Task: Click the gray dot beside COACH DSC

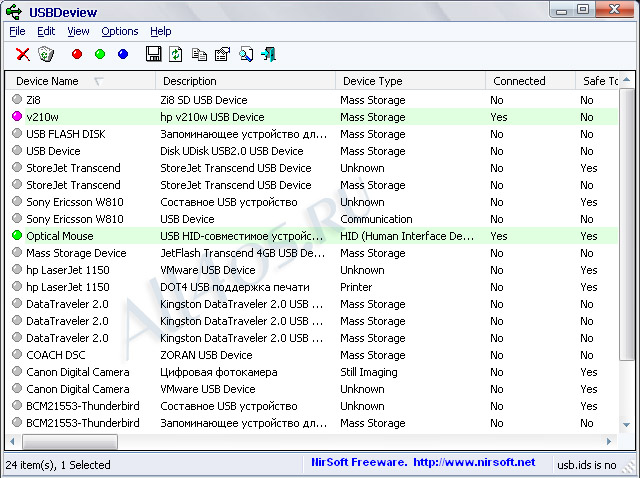Action: click(x=17, y=354)
